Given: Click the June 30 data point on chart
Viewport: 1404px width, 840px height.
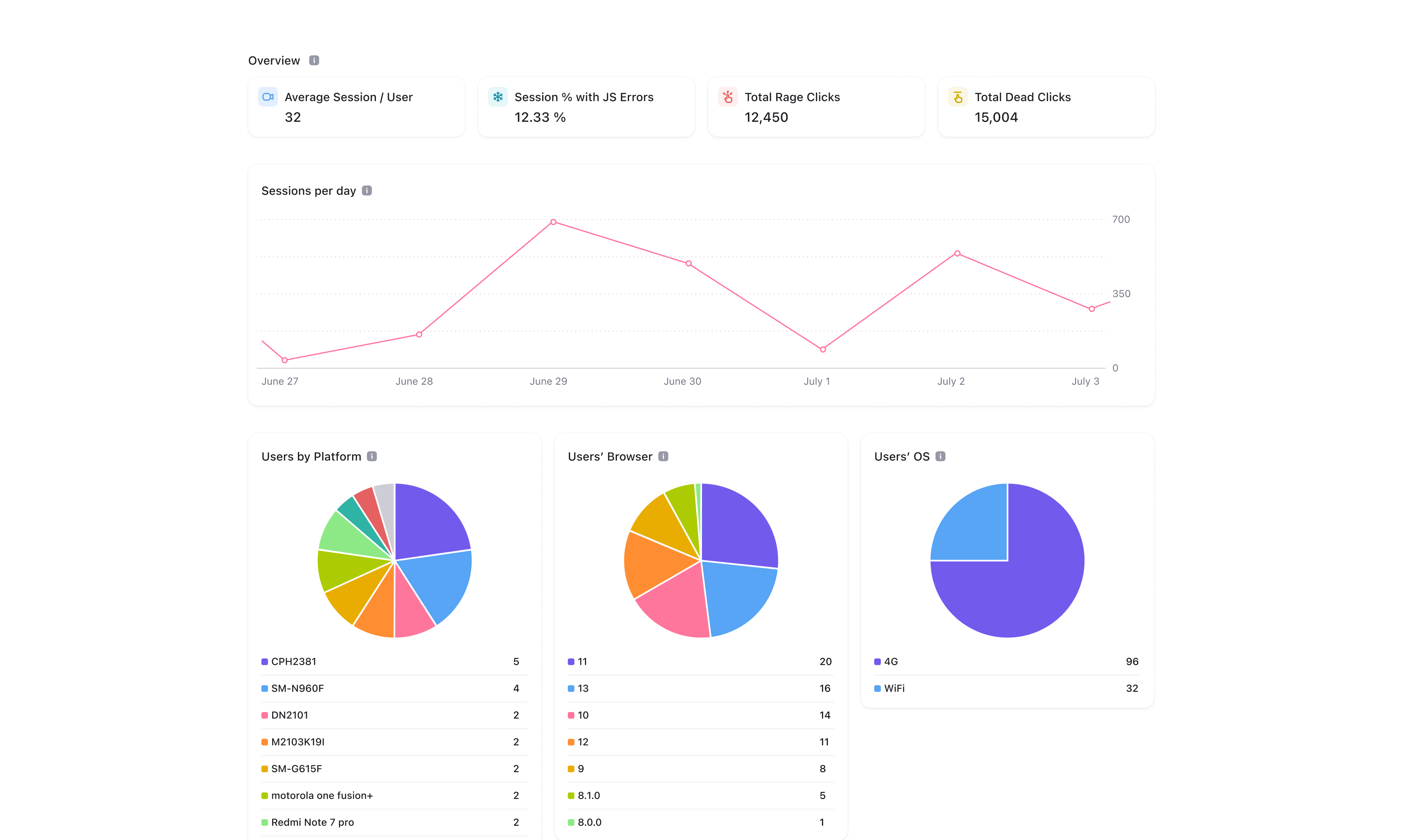Looking at the screenshot, I should (x=688, y=264).
